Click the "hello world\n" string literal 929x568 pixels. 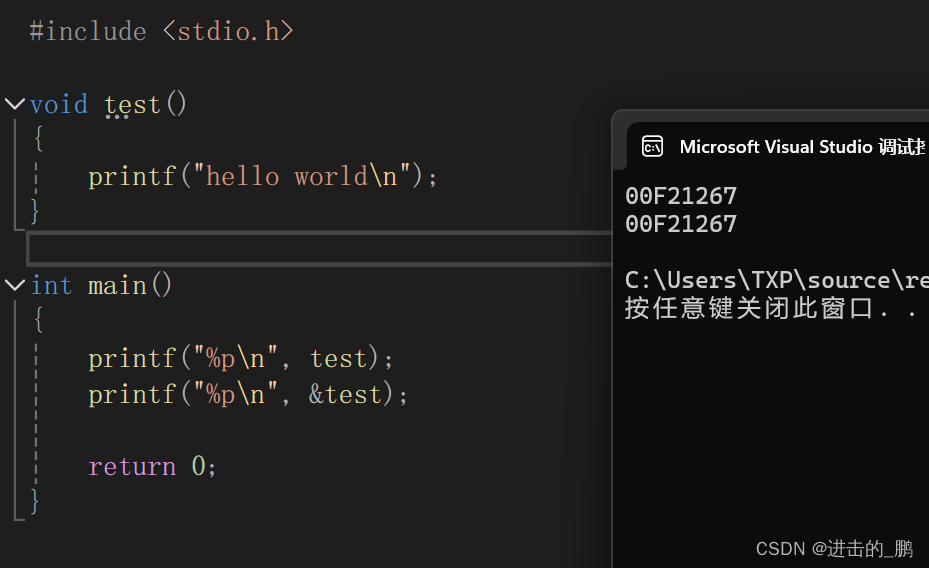[x=302, y=177]
